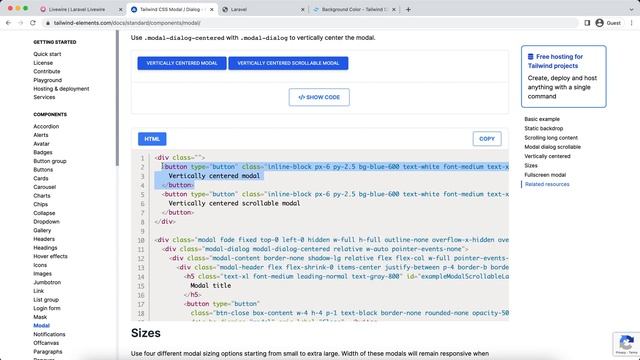Open the side panel icon in the toolbar
The width and height of the screenshot is (640, 360).
587,23
